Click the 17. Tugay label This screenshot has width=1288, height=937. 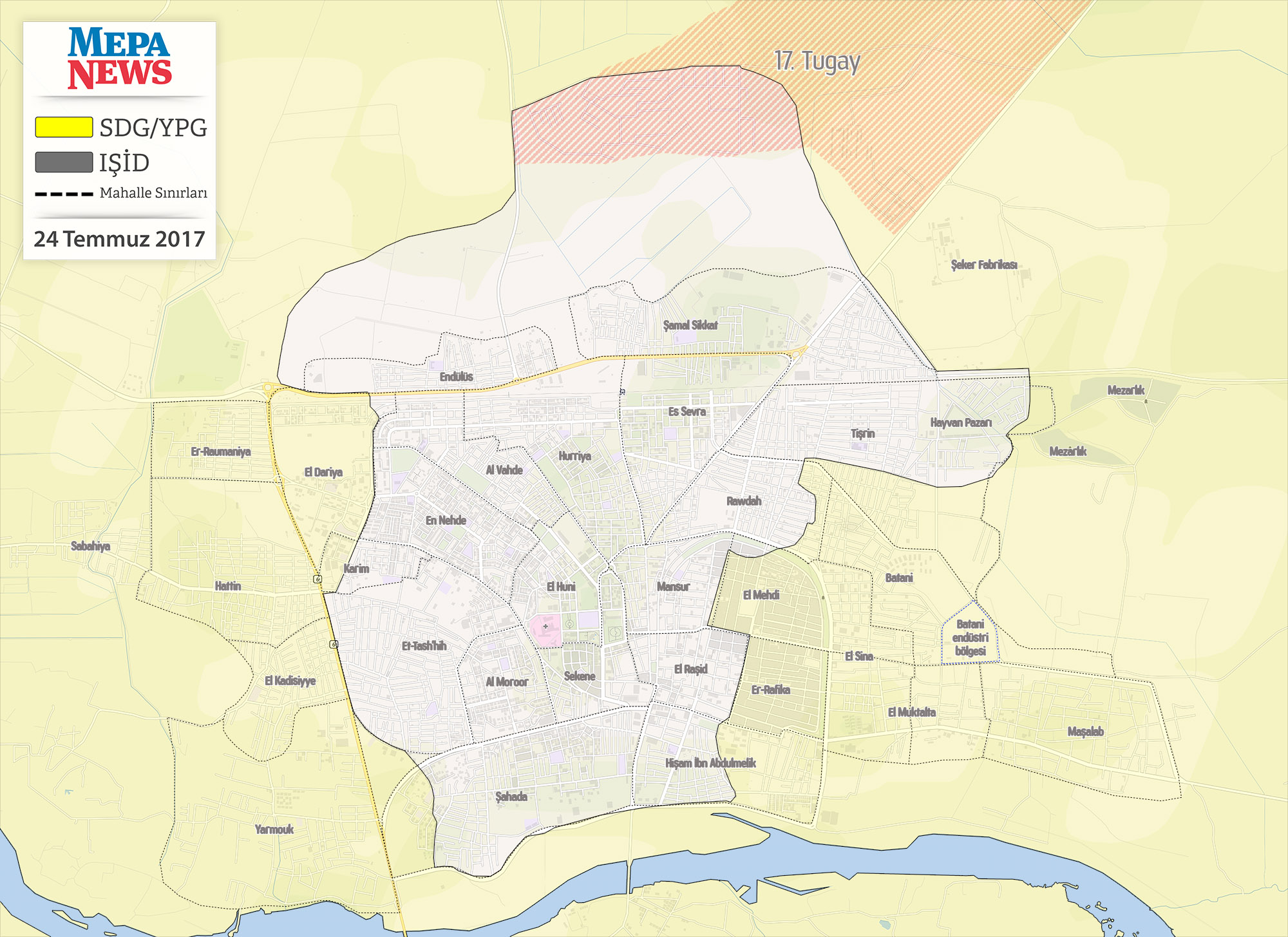tap(817, 61)
